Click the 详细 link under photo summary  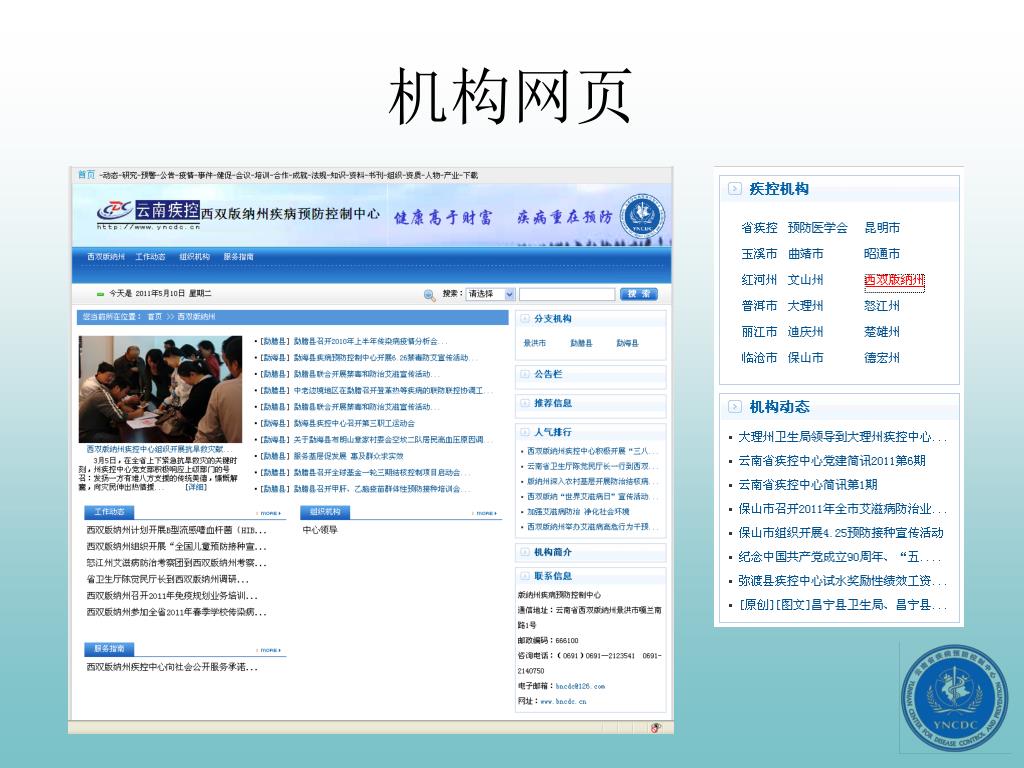pyautogui.click(x=196, y=487)
